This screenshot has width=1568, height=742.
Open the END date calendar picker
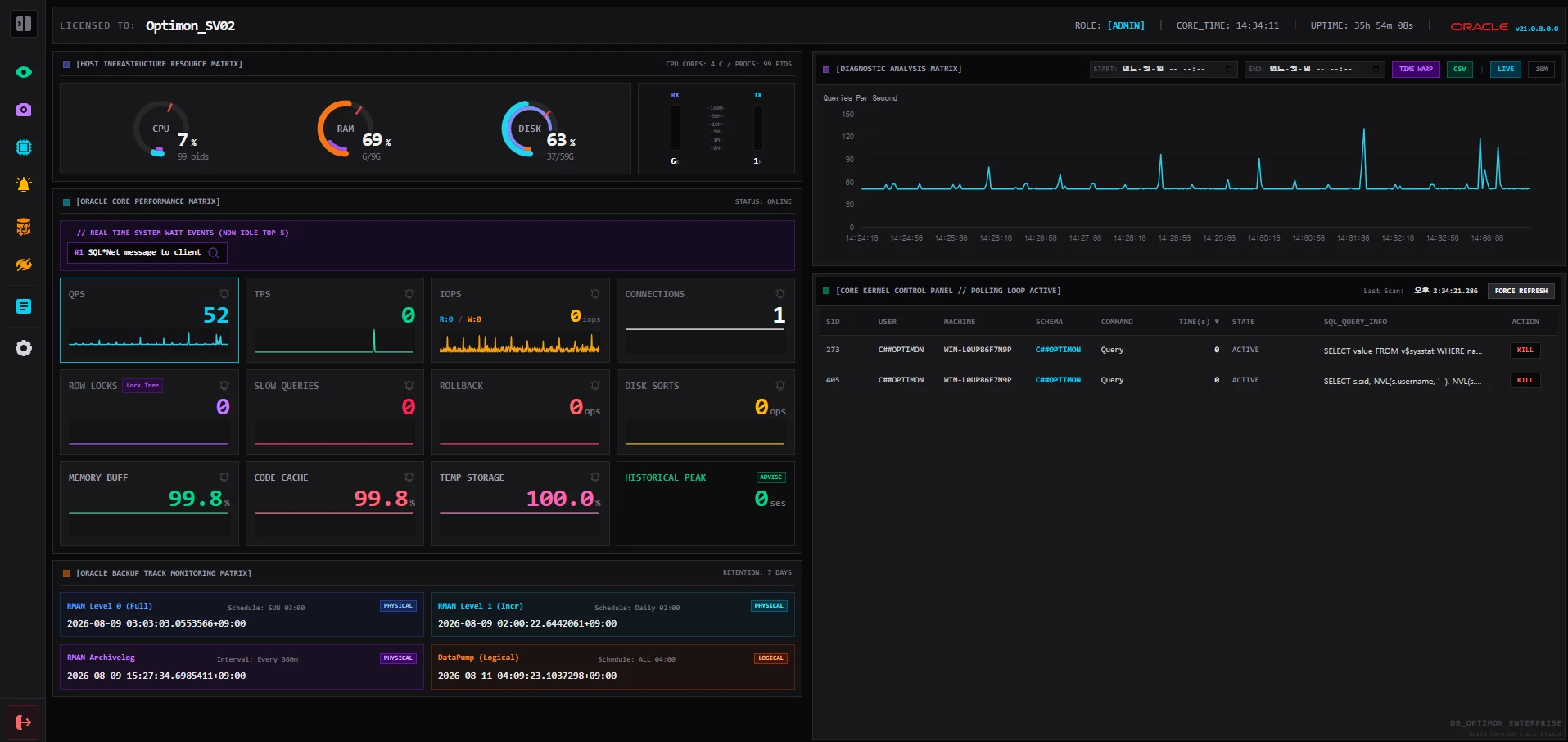tap(1376, 69)
